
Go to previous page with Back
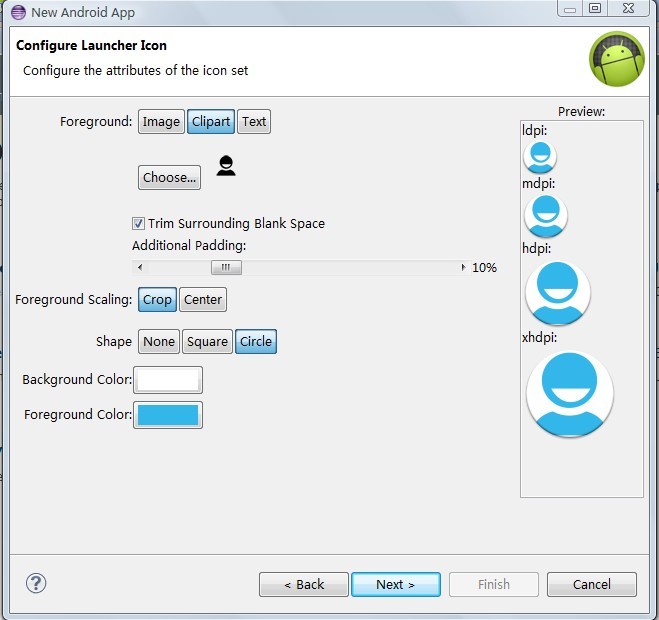click(304, 584)
